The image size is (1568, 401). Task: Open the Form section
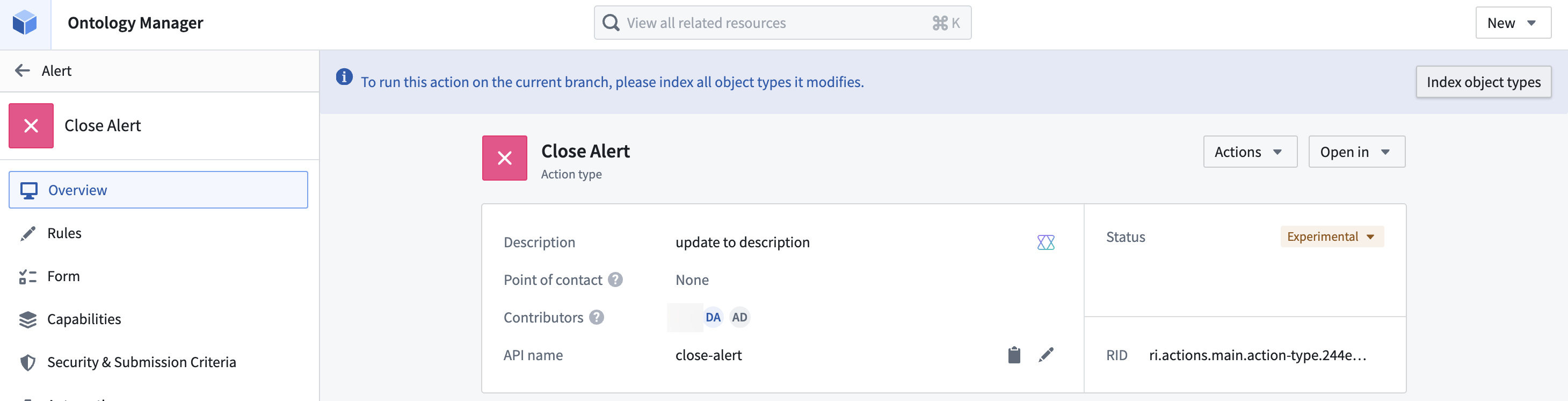63,275
